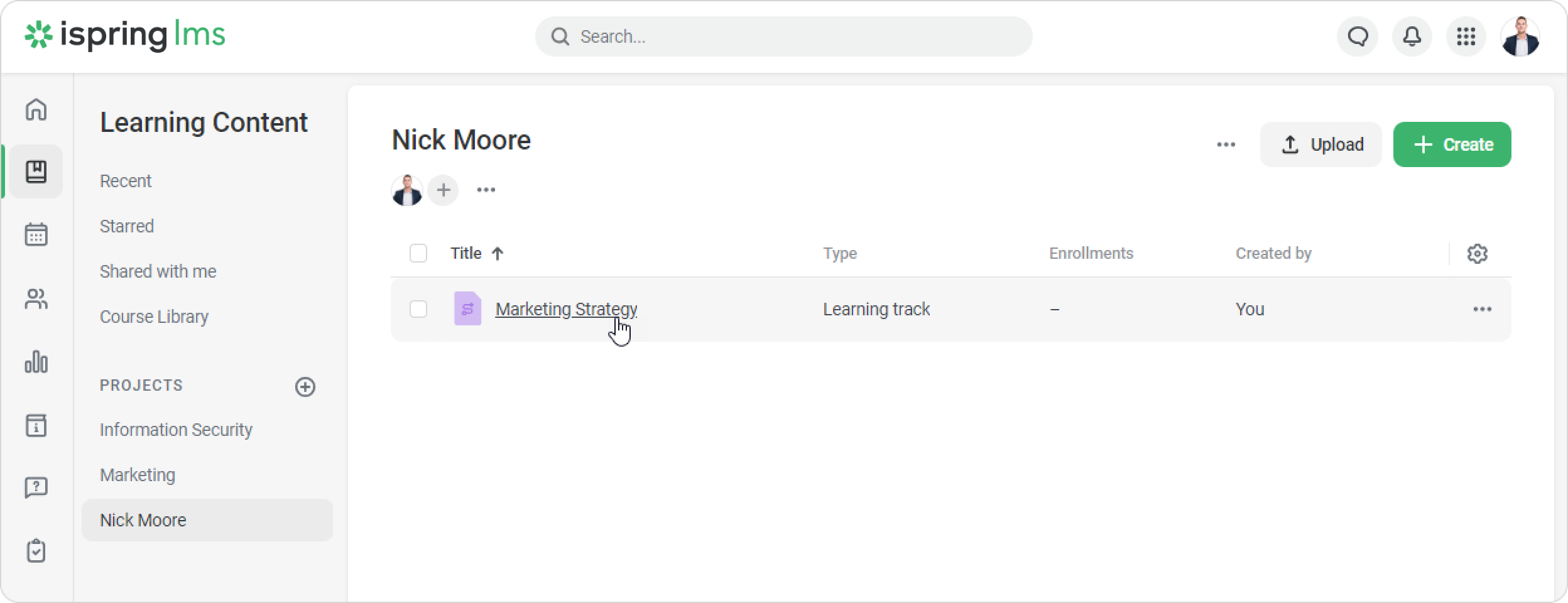Sort by the Title column header
The width and height of the screenshot is (1568, 603).
(x=467, y=254)
